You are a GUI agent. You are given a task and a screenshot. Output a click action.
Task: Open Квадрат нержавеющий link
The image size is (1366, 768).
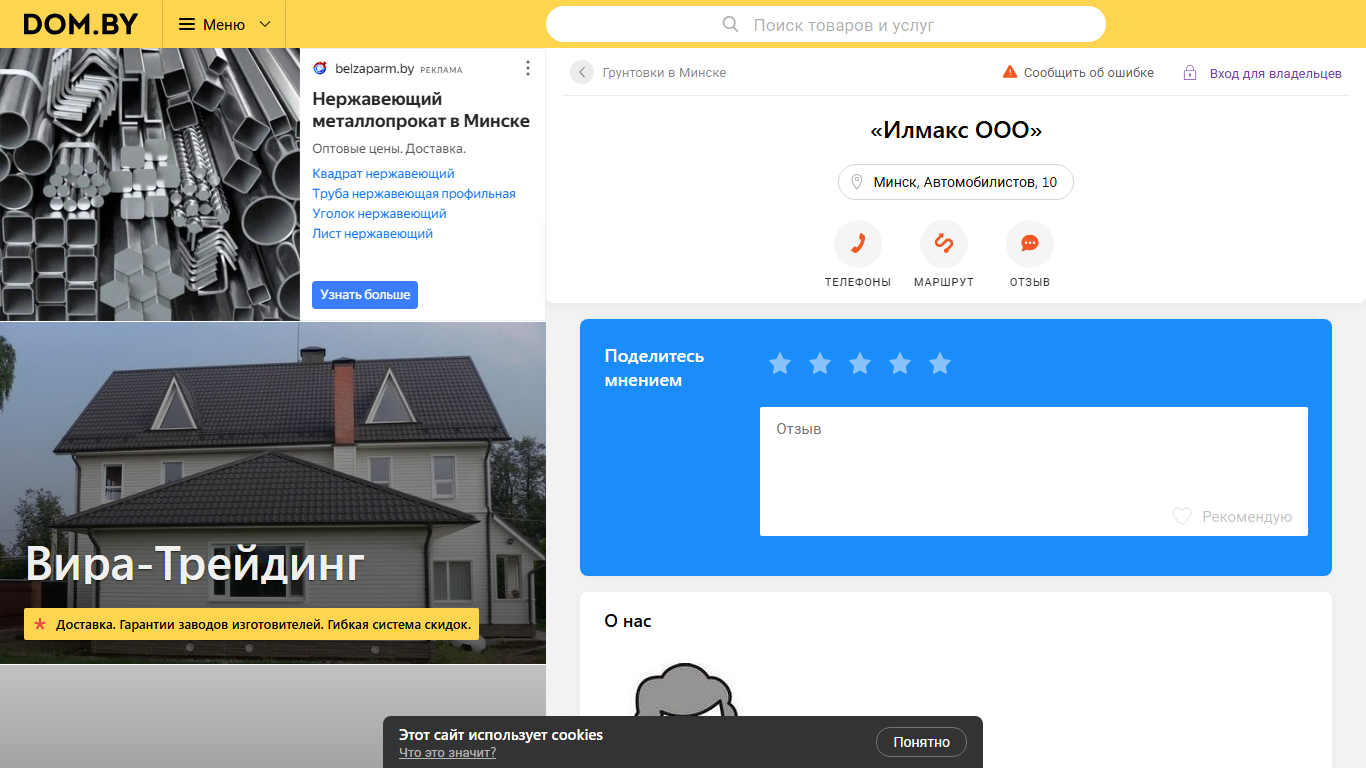pyautogui.click(x=383, y=174)
